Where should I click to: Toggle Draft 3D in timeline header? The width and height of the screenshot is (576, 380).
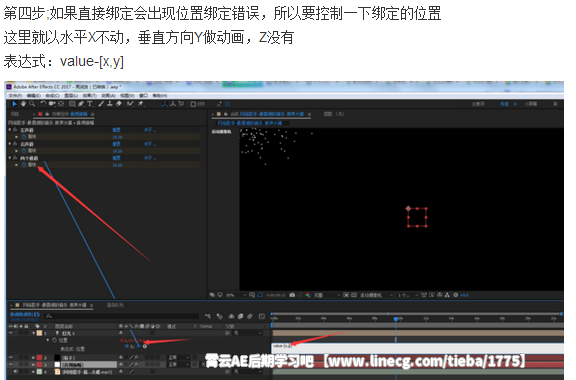(219, 316)
